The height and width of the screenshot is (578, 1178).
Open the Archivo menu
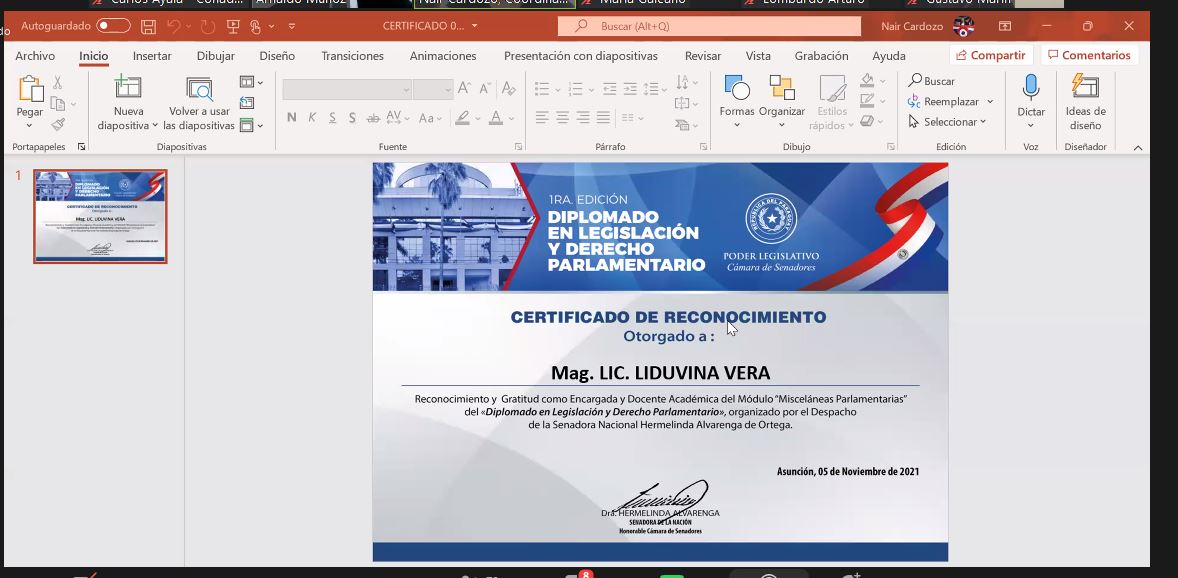point(35,56)
